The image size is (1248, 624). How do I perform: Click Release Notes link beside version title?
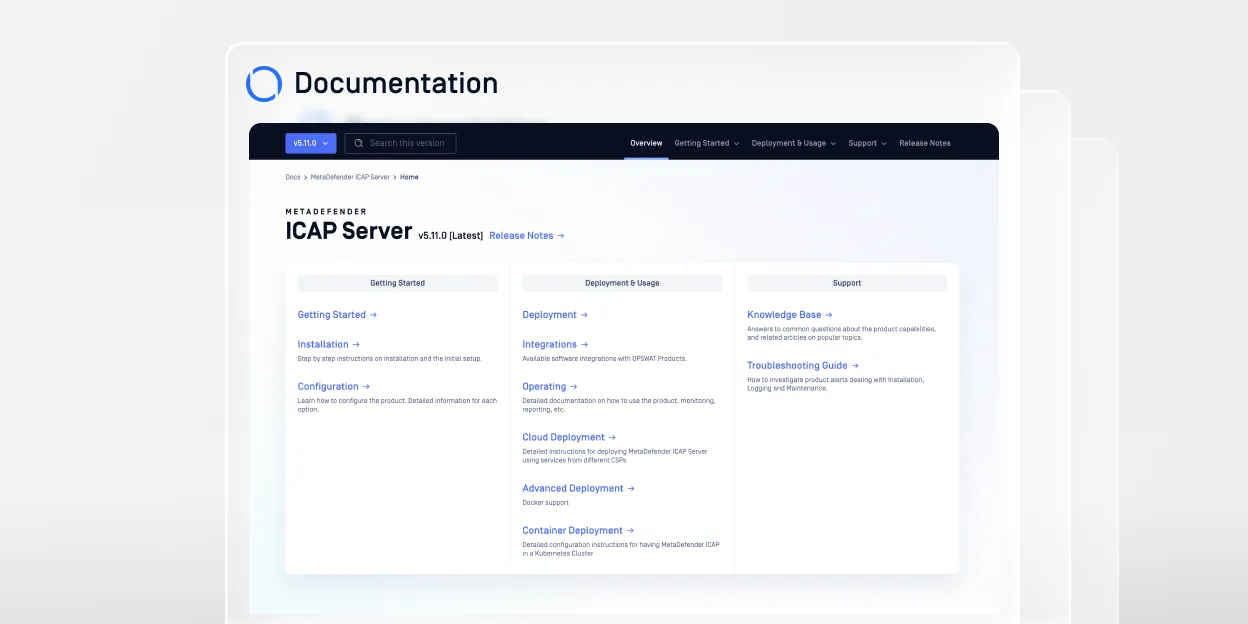526,236
